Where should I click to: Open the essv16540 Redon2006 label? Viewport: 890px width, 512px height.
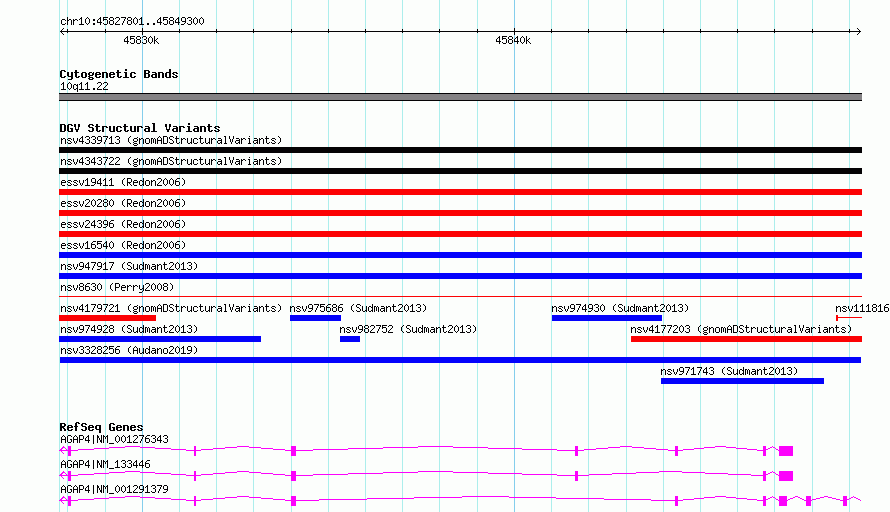point(123,245)
